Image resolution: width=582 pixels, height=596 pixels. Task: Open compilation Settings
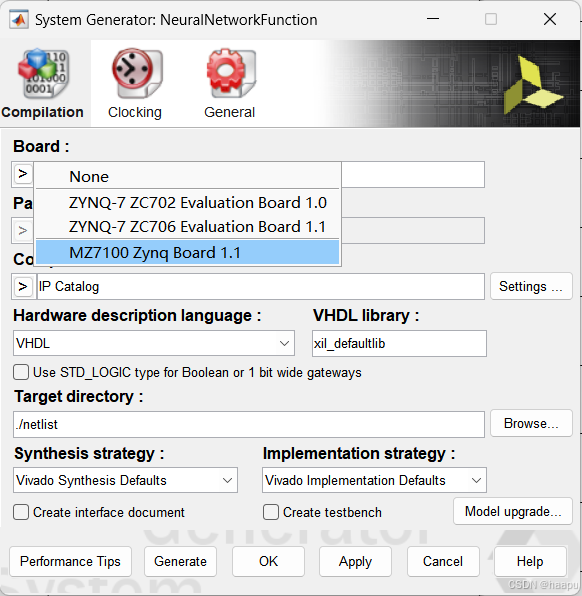tap(531, 286)
